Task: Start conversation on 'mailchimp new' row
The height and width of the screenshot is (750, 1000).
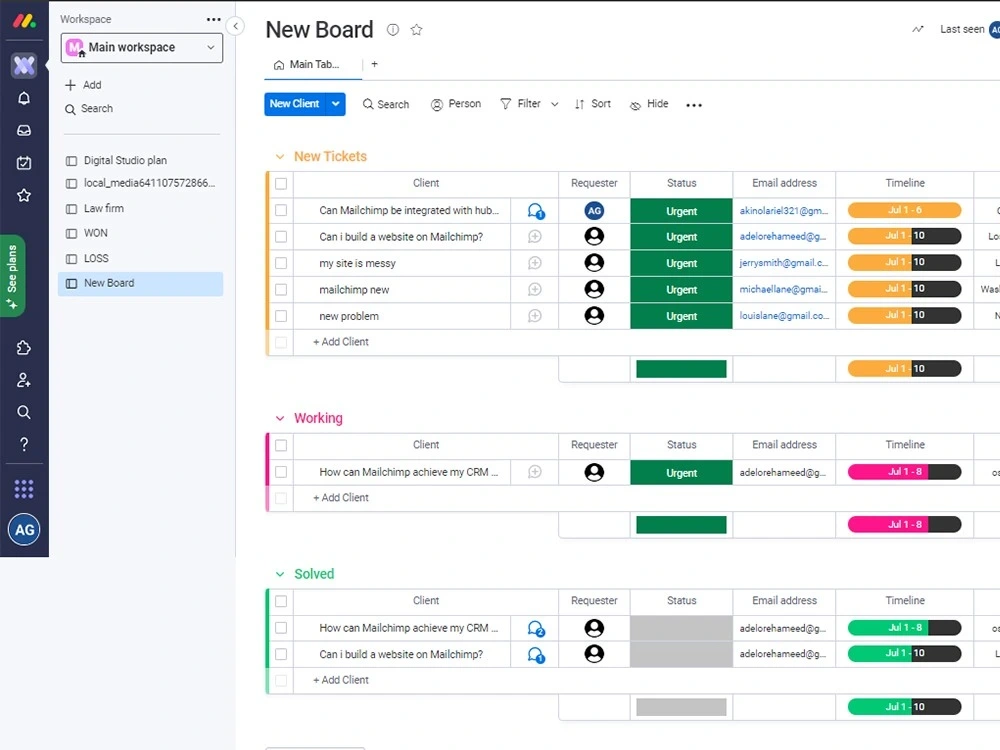Action: point(534,290)
